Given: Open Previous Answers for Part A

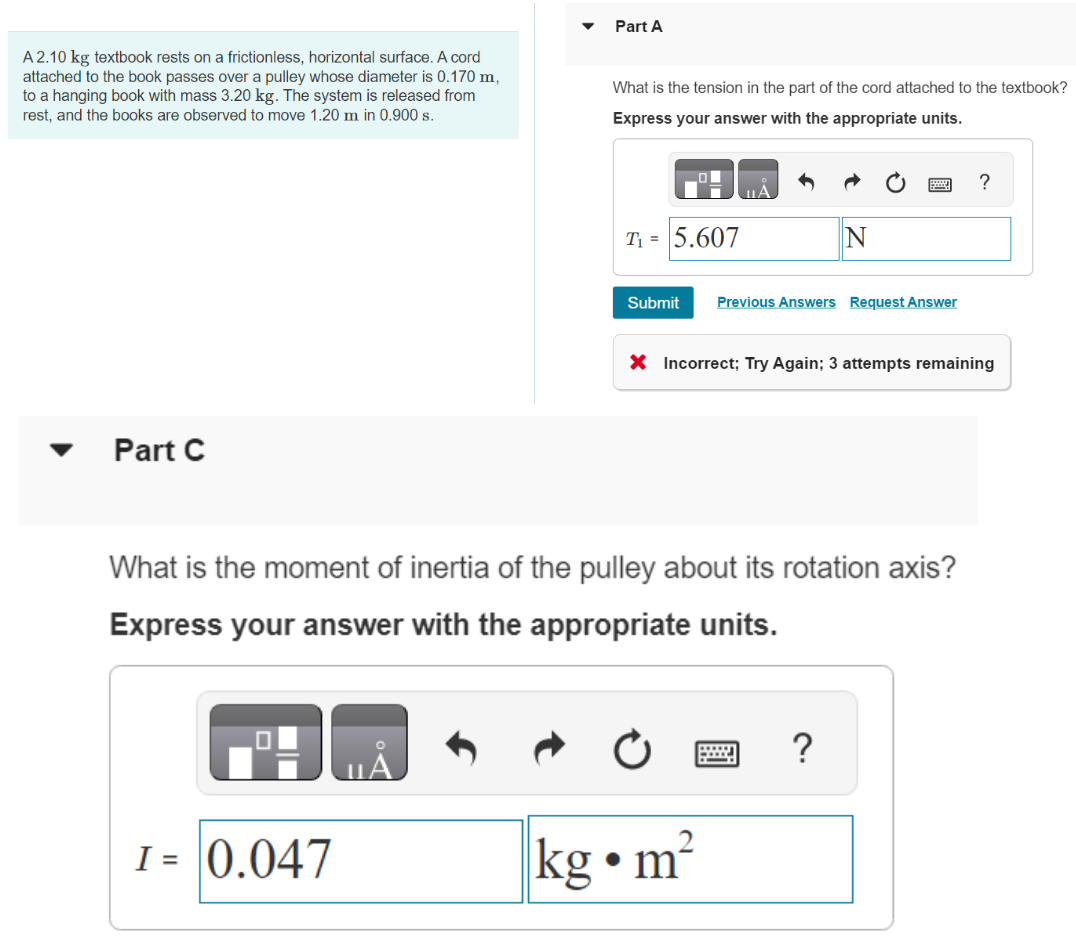Looking at the screenshot, I should point(776,302).
